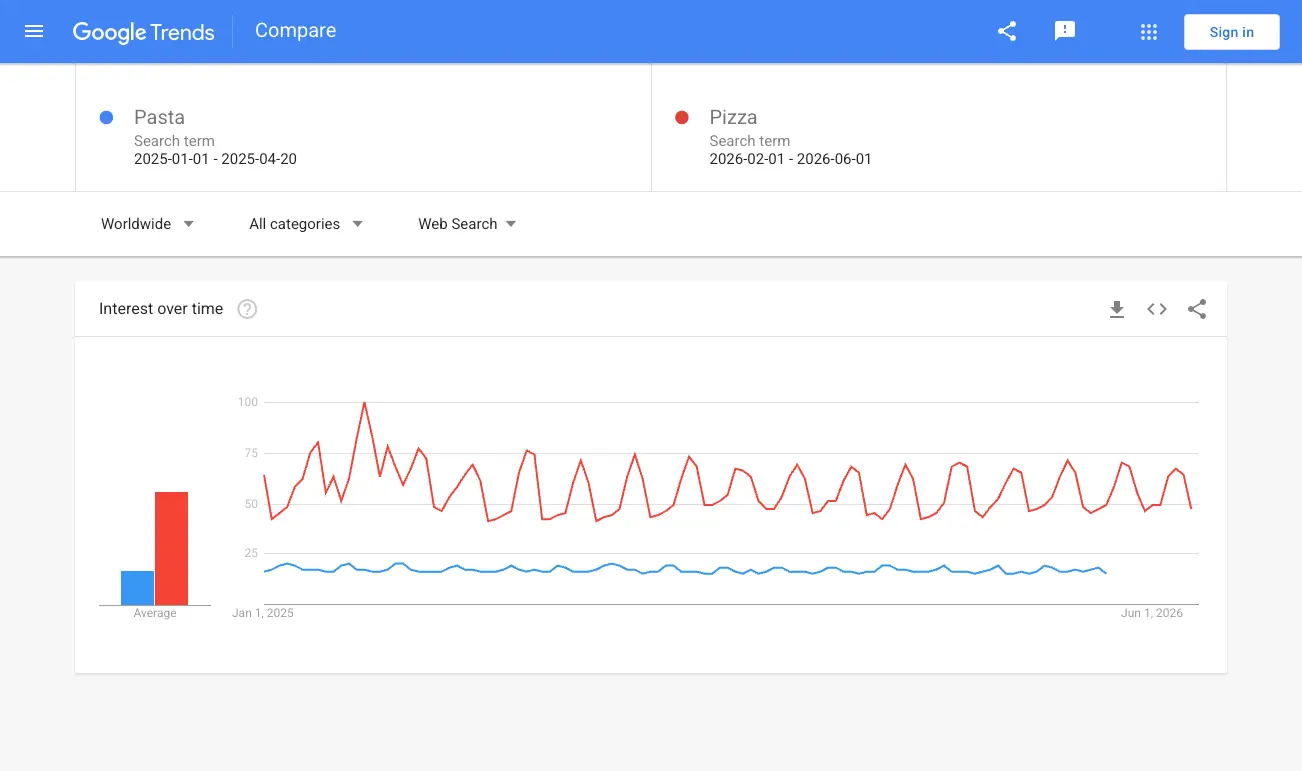Open Interest over time help icon
Screen dimensions: 1302x771
[x=247, y=309]
